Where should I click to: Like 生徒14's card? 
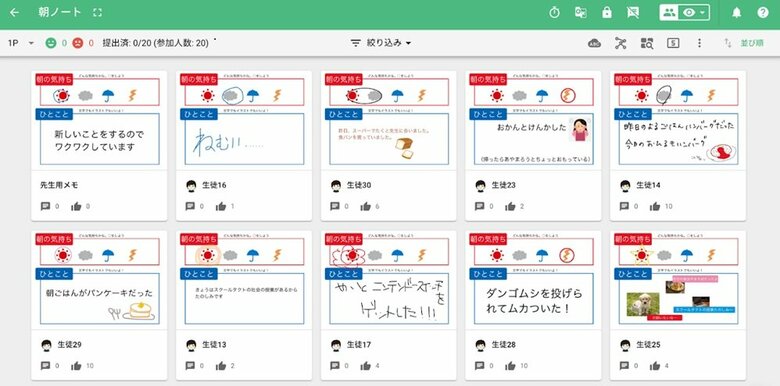coord(655,206)
